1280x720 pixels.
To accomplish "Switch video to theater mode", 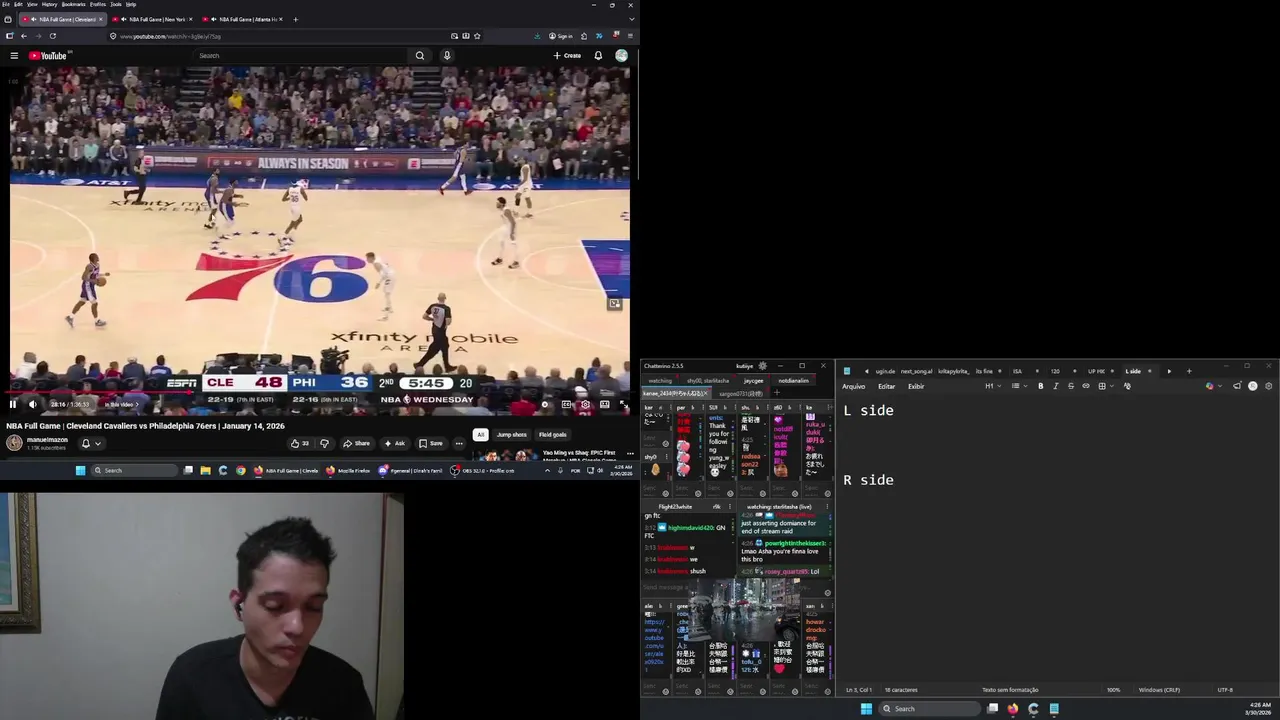I will (x=604, y=404).
